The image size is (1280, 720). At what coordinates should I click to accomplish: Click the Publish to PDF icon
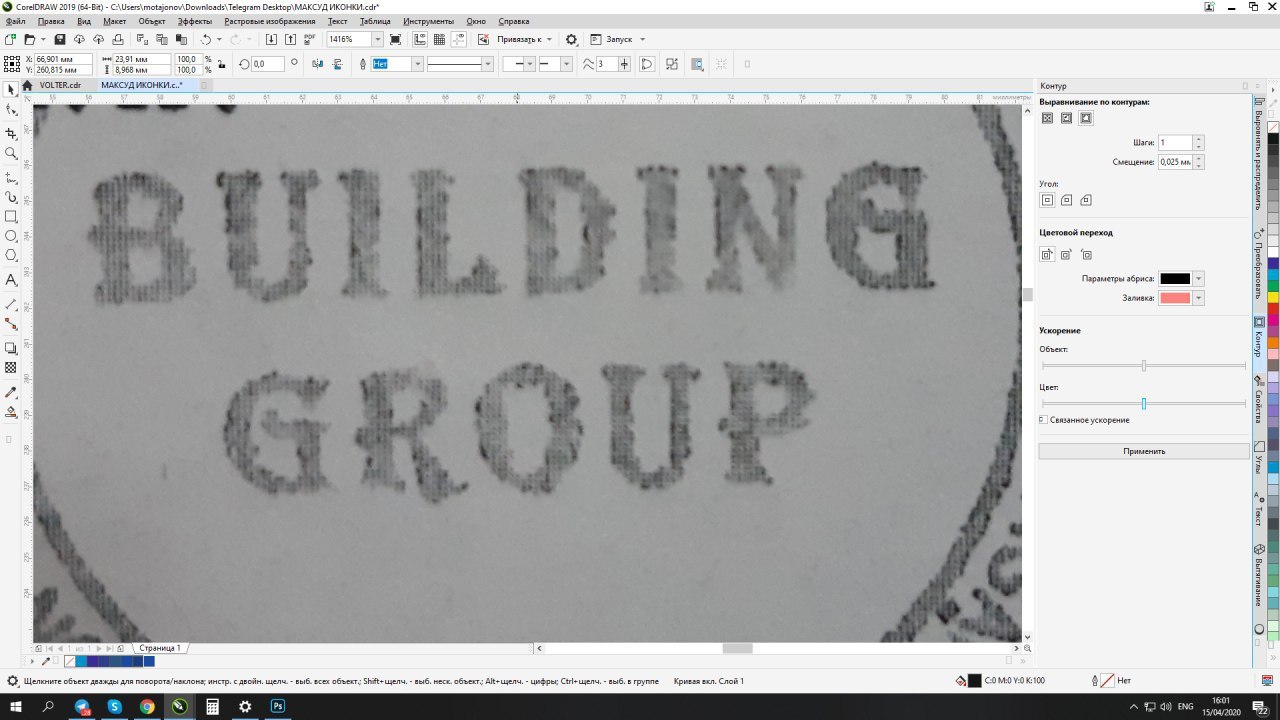[x=310, y=39]
